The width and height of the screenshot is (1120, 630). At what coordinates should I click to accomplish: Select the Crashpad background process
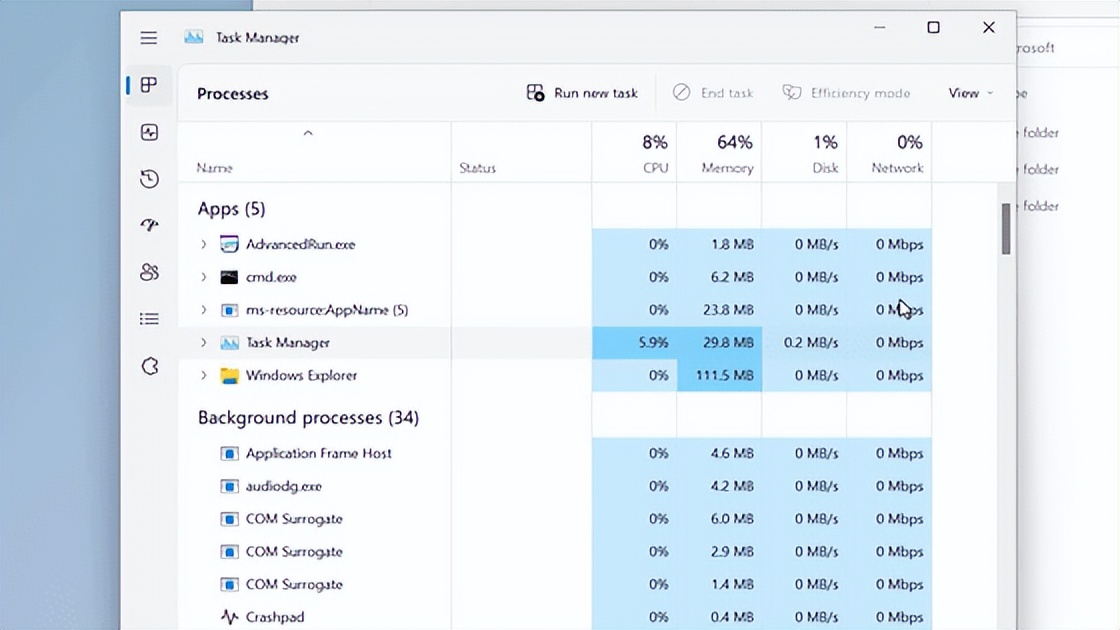click(x=275, y=617)
